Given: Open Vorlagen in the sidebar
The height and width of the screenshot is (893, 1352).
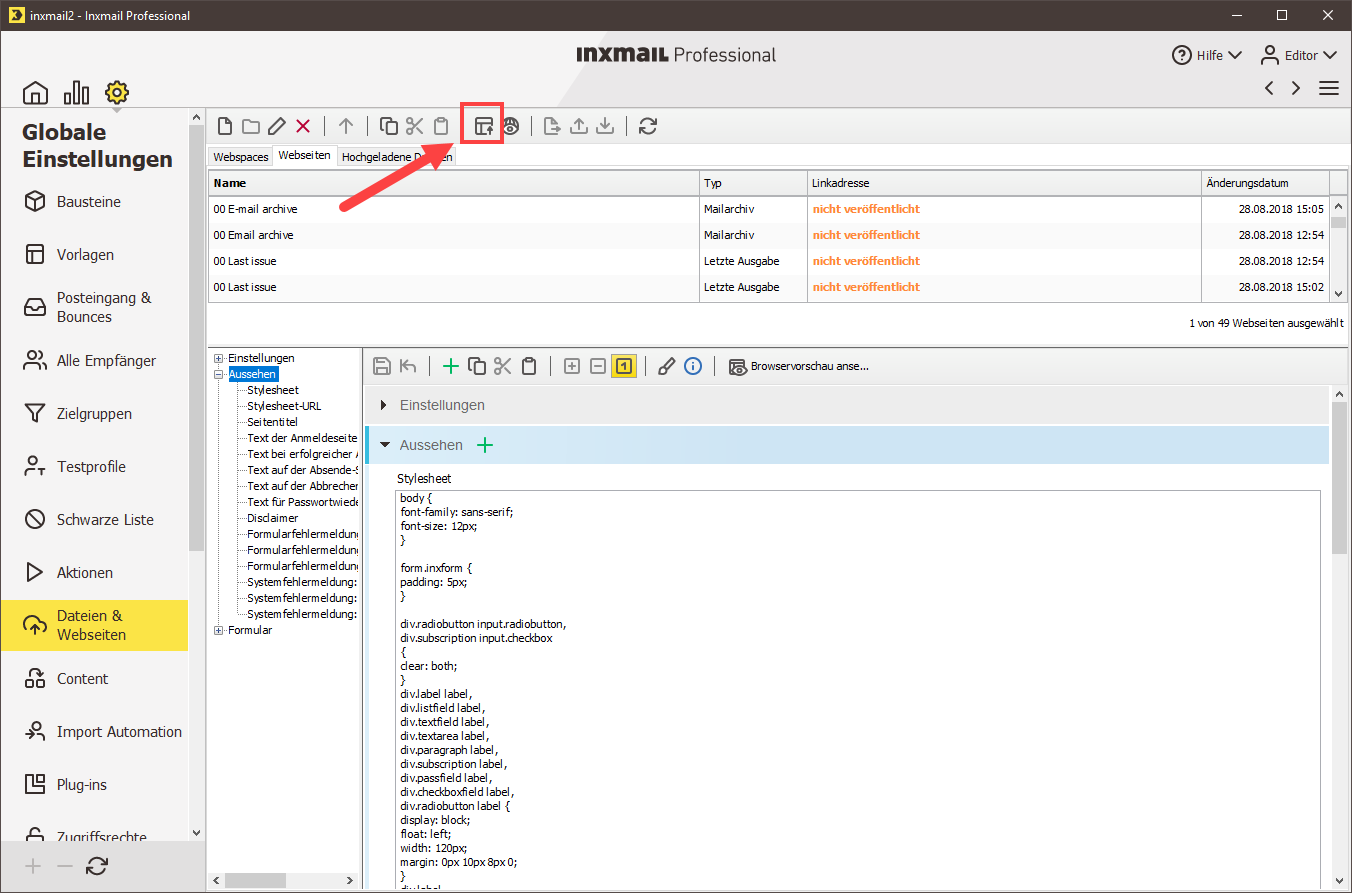Looking at the screenshot, I should [95, 254].
